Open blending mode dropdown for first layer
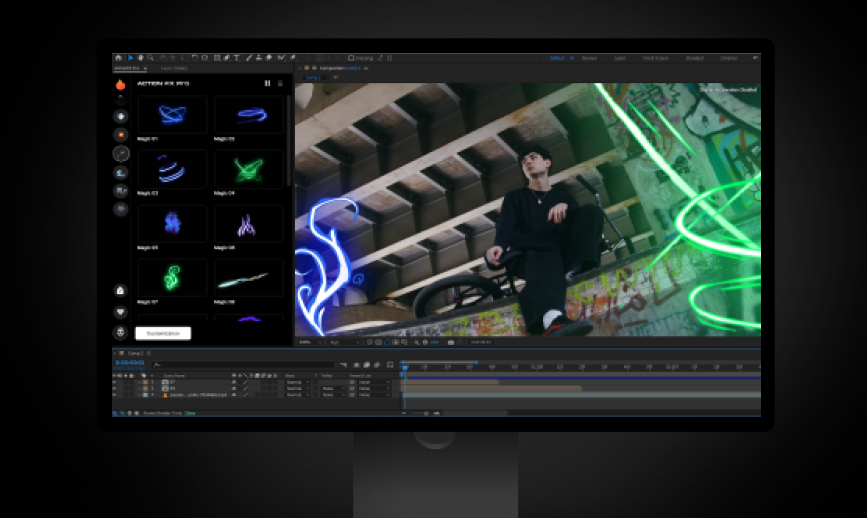Screen dimensions: 867x518 point(296,381)
